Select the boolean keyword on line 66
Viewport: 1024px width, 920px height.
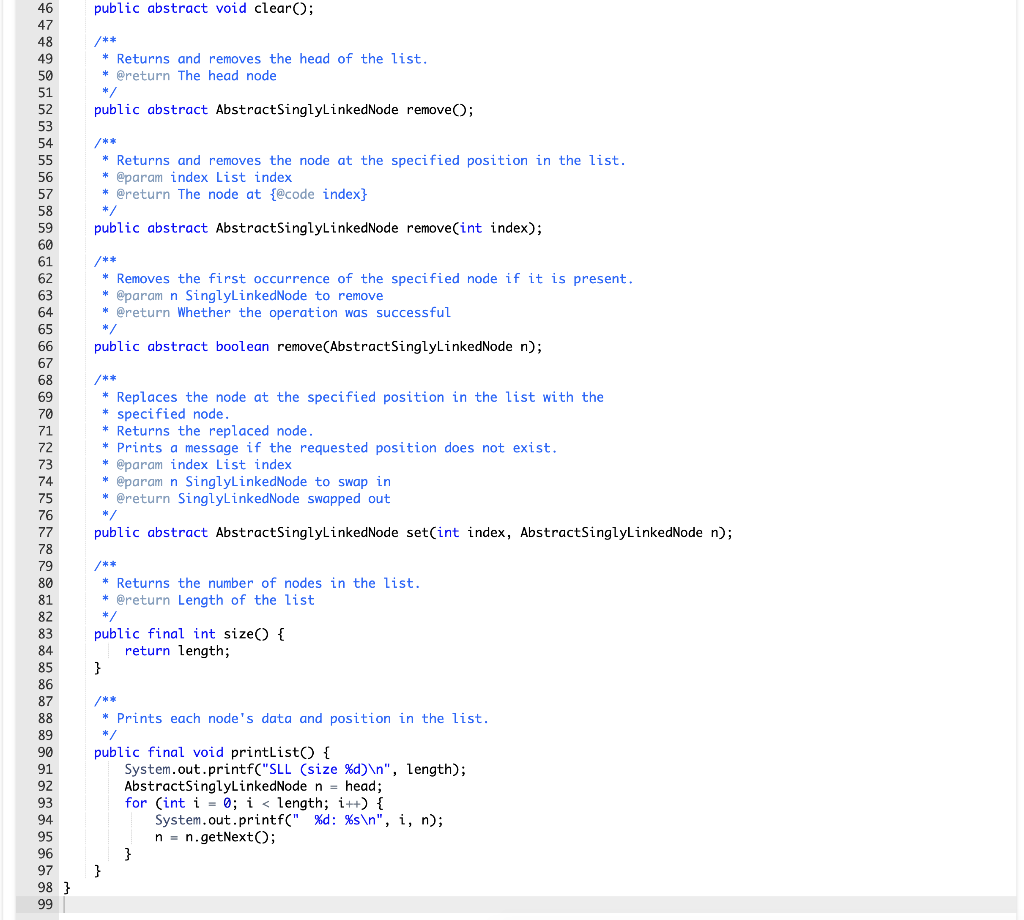click(x=242, y=346)
